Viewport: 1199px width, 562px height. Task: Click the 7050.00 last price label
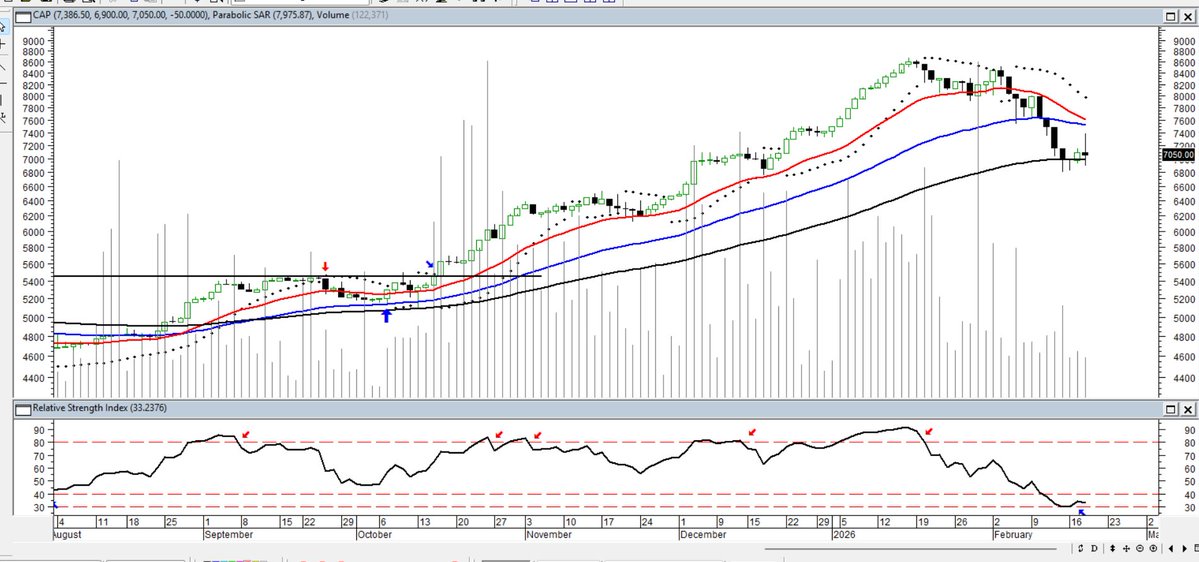(1178, 154)
